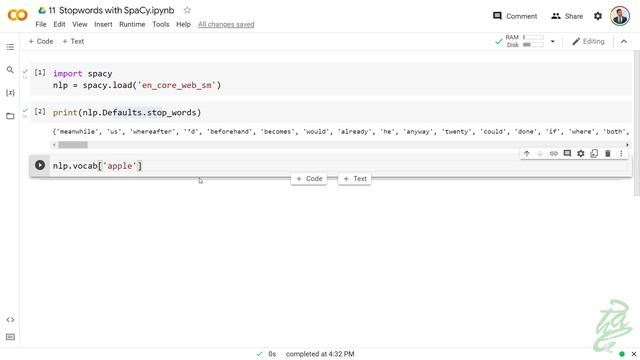Image resolution: width=640 pixels, height=360 pixels.
Task: Open the variables inspector panel
Action: [x=10, y=93]
